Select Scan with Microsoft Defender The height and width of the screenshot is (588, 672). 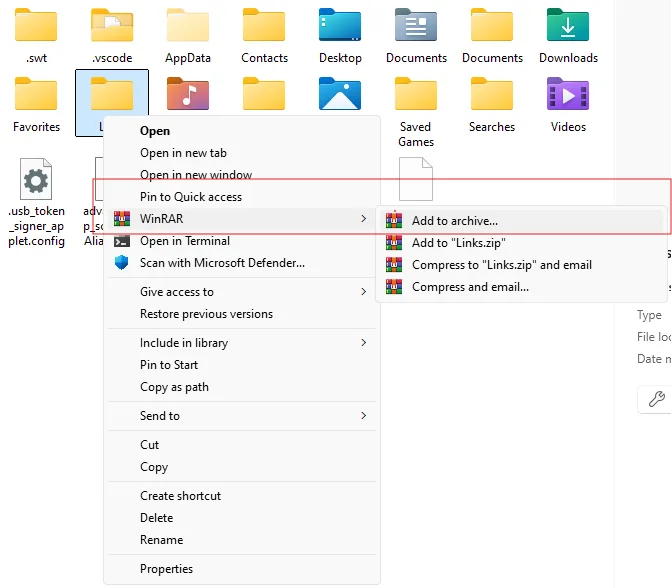(242, 262)
